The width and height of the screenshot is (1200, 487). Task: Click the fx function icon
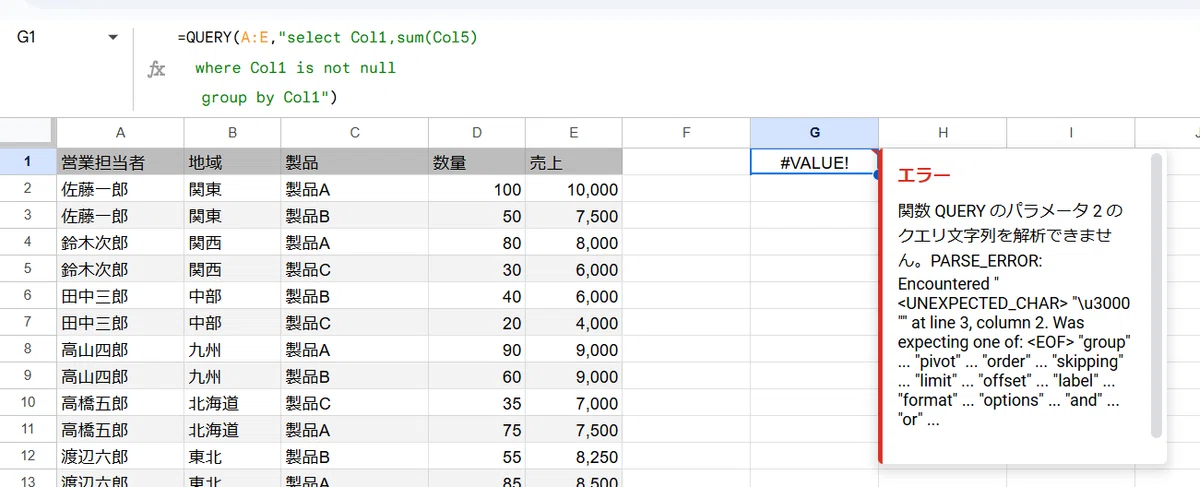point(156,69)
